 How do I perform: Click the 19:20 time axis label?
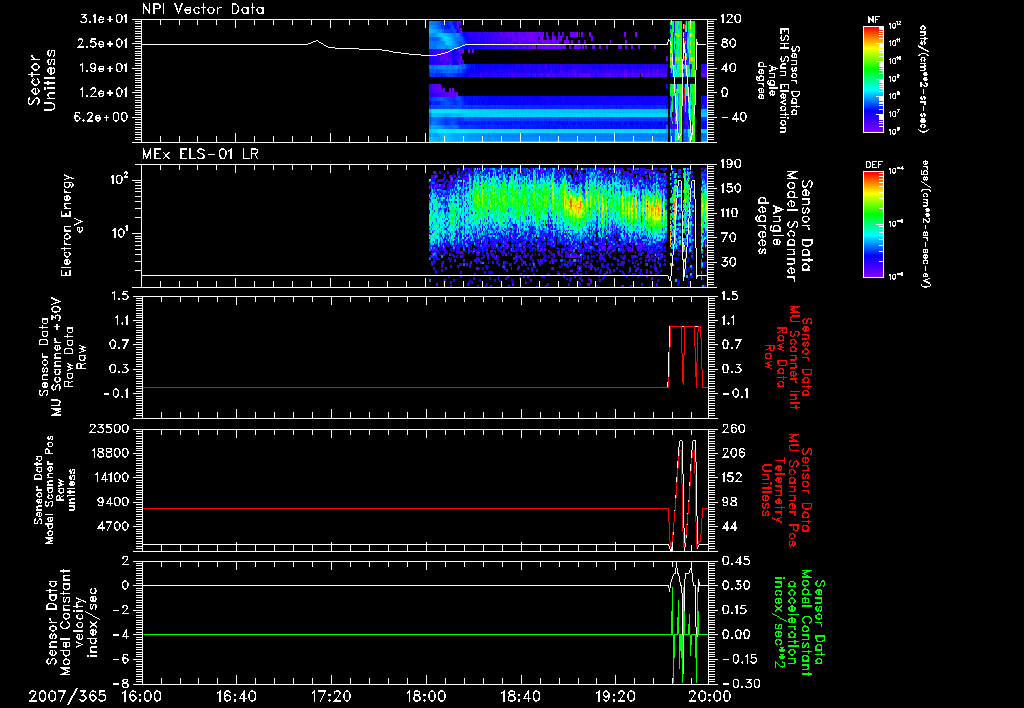point(615,696)
